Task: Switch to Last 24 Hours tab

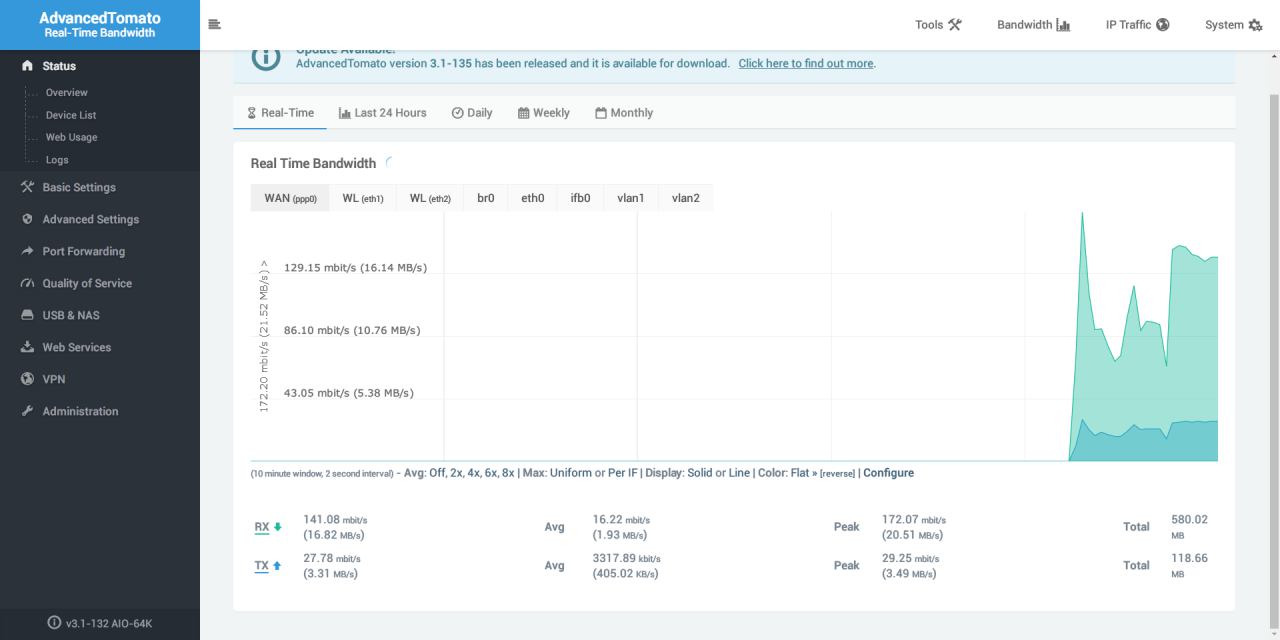Action: [383, 113]
